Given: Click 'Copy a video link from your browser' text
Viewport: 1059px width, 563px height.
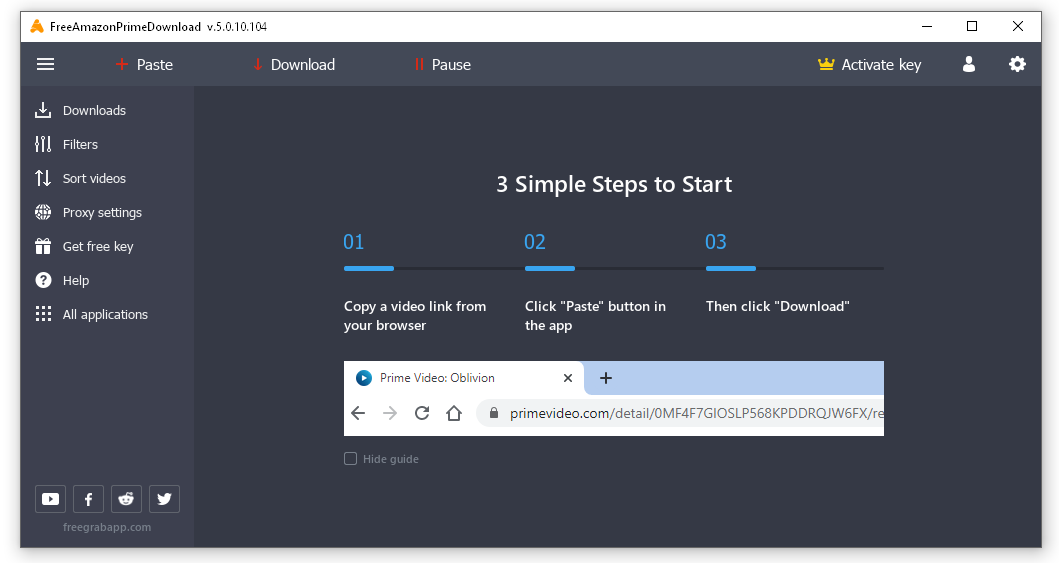Looking at the screenshot, I should pos(415,315).
